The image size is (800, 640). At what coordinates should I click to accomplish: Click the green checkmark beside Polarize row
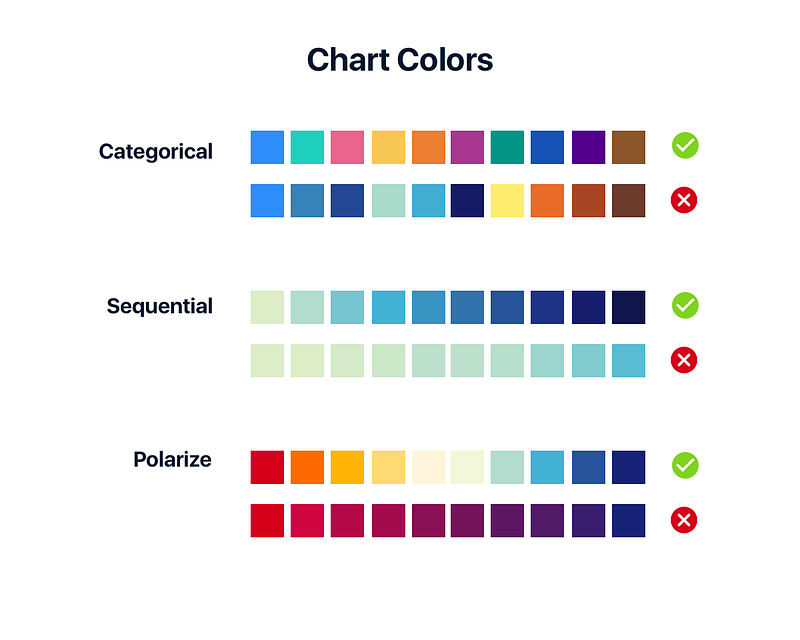(685, 465)
